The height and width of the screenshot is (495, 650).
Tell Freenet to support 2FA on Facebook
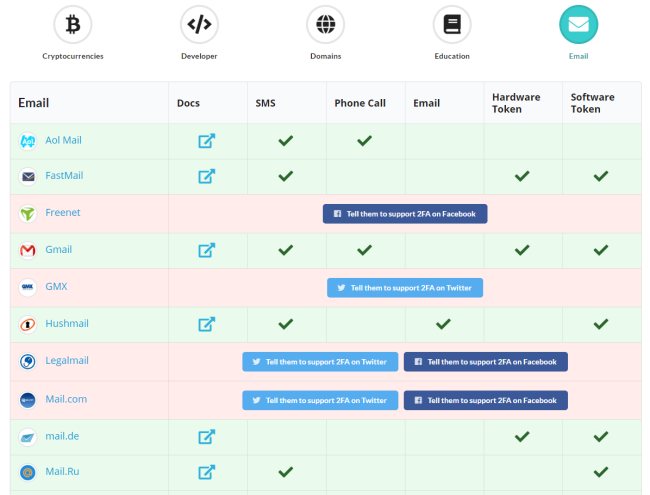click(x=405, y=214)
